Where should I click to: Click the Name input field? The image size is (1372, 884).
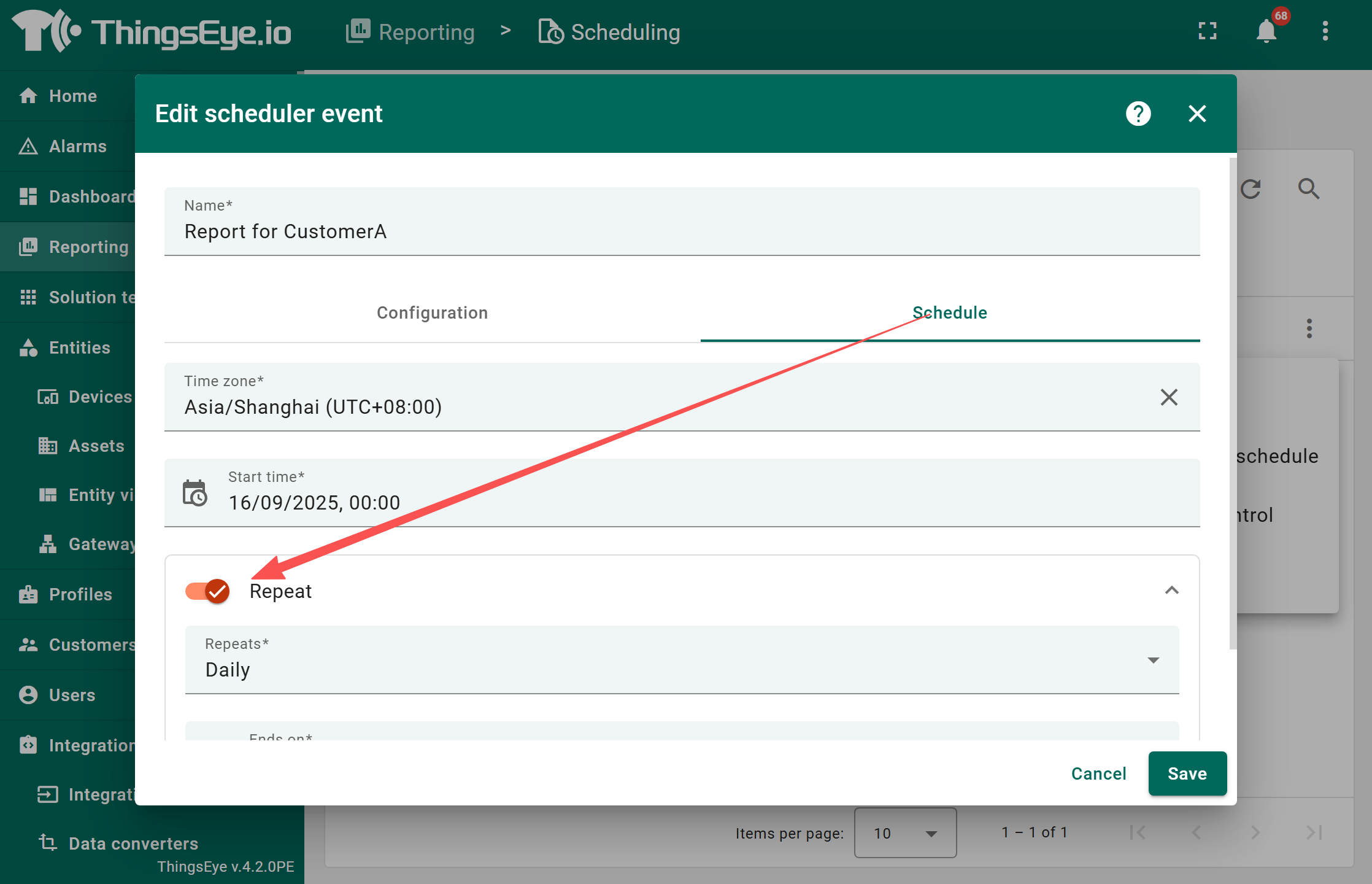point(681,231)
